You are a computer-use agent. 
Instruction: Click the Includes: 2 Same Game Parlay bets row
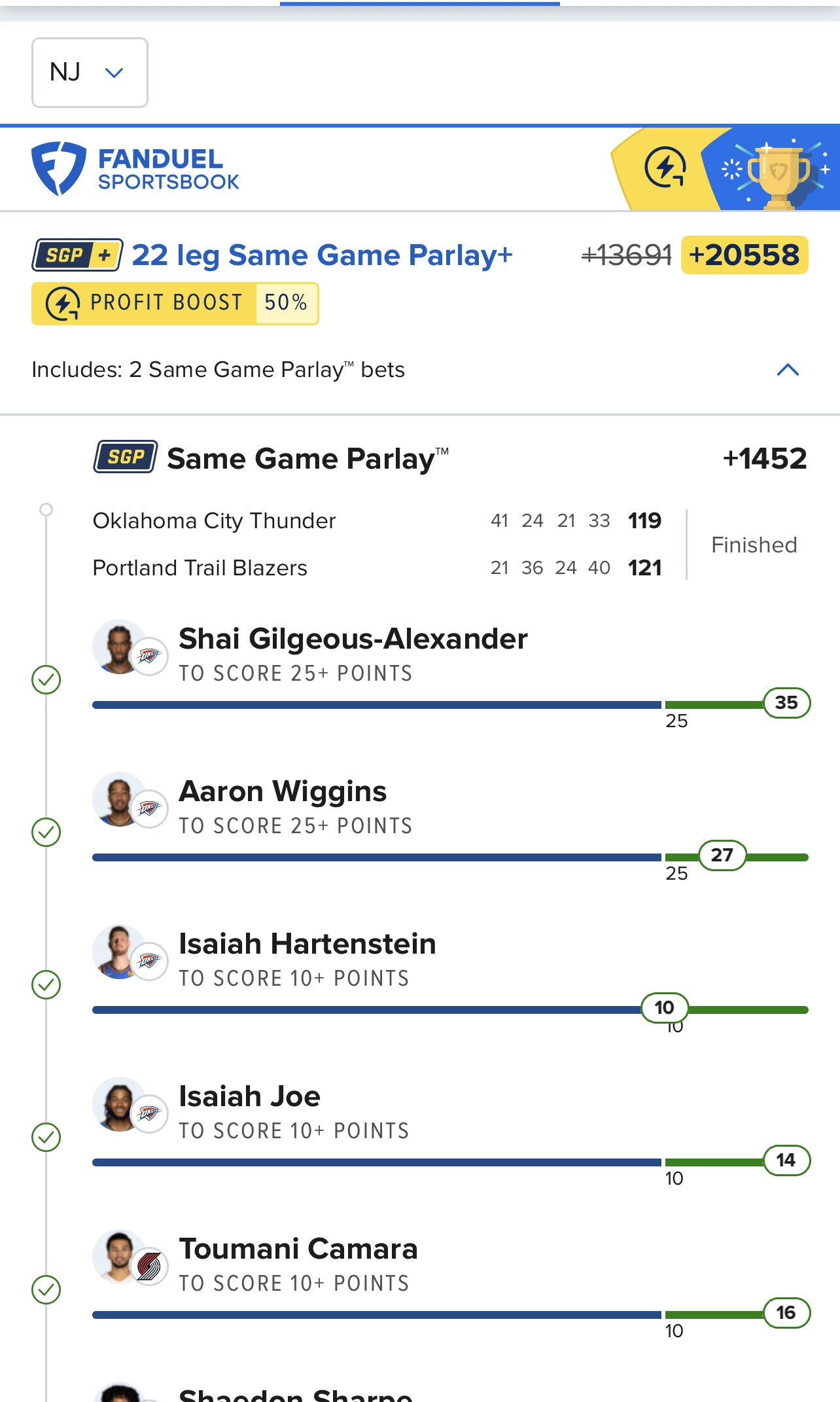(219, 370)
